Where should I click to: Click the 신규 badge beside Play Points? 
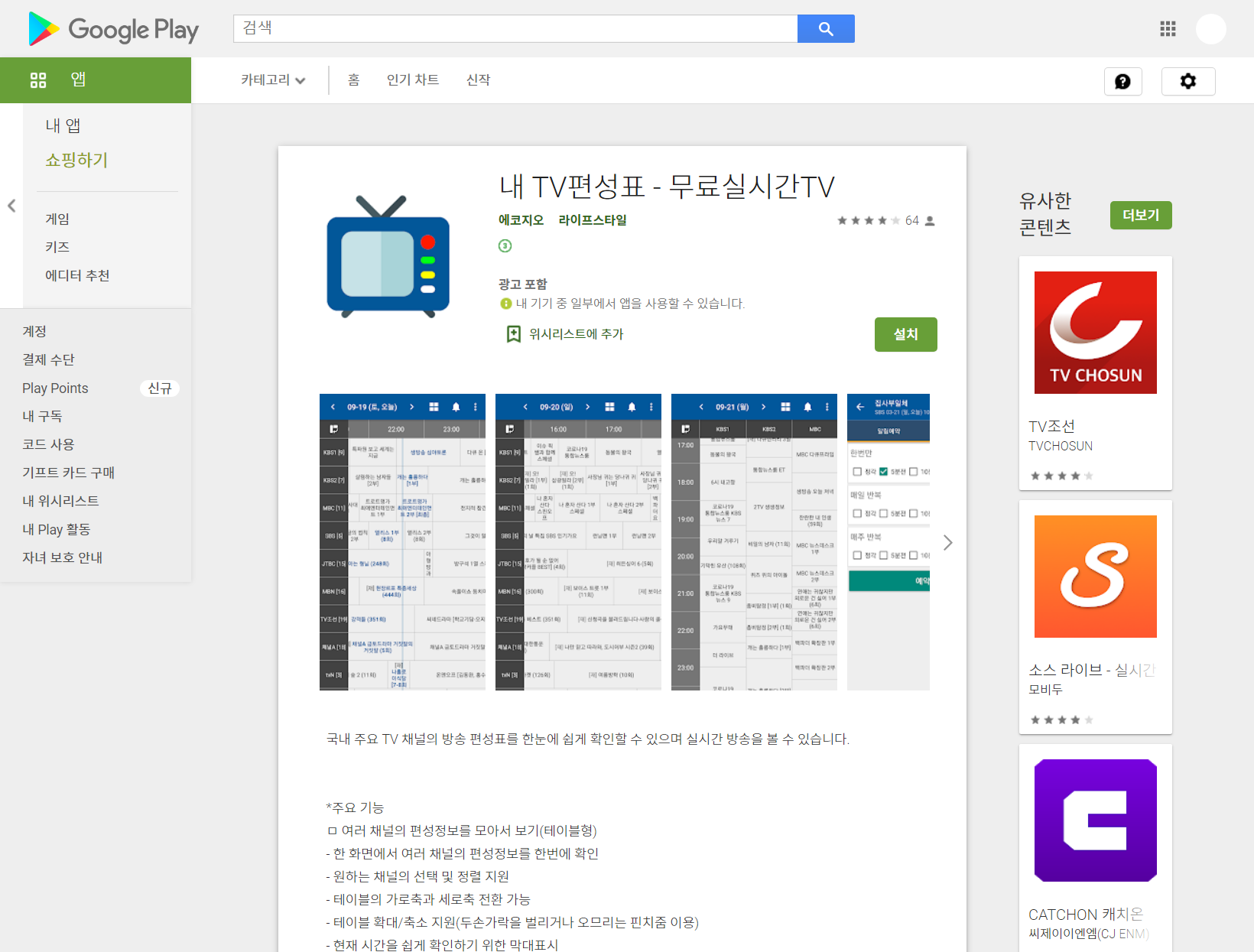160,388
